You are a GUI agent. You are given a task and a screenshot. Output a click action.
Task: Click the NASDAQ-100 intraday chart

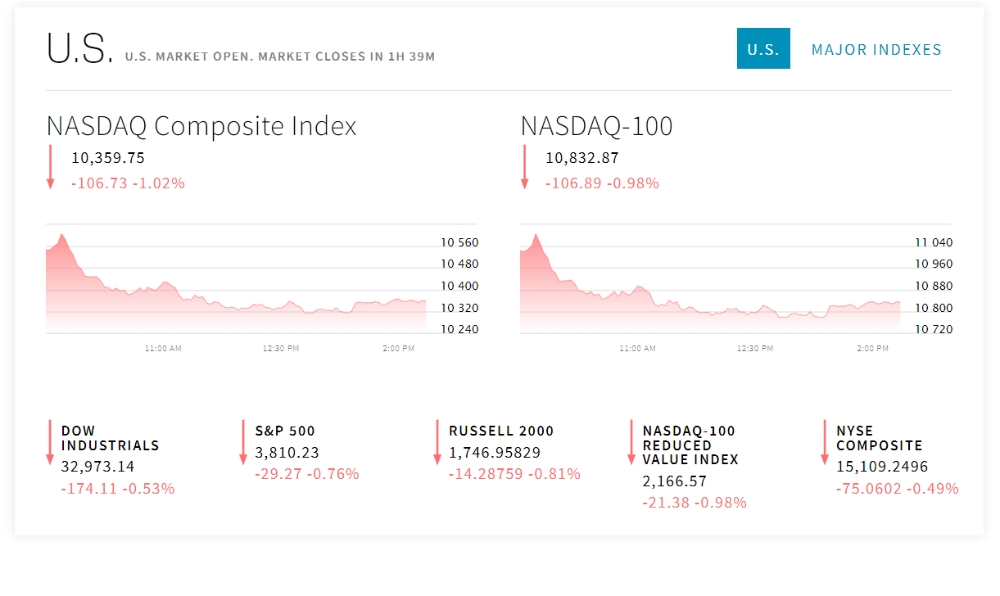pyautogui.click(x=710, y=285)
